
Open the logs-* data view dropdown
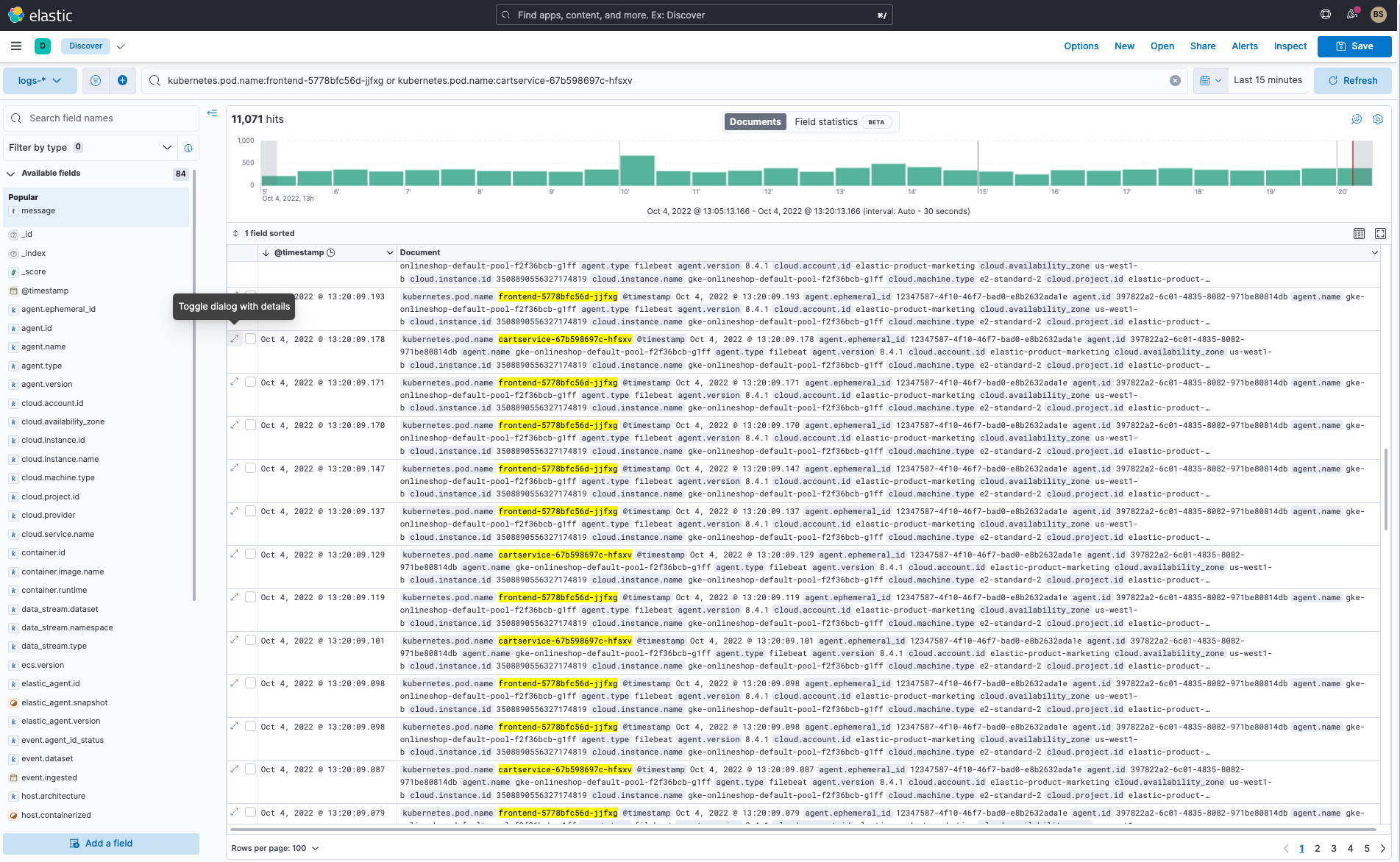[40, 81]
